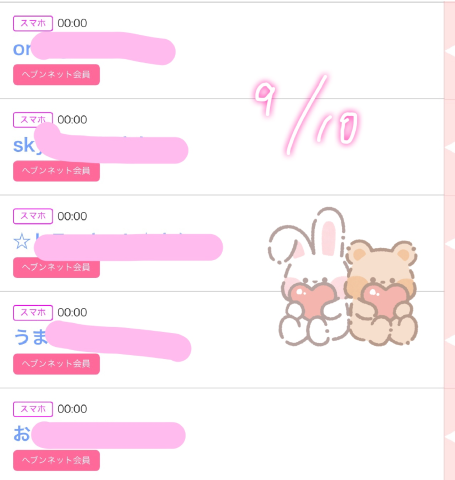This screenshot has height=480, width=455.
Task: Open the user name starting with 'sk'
Action: click(100, 145)
